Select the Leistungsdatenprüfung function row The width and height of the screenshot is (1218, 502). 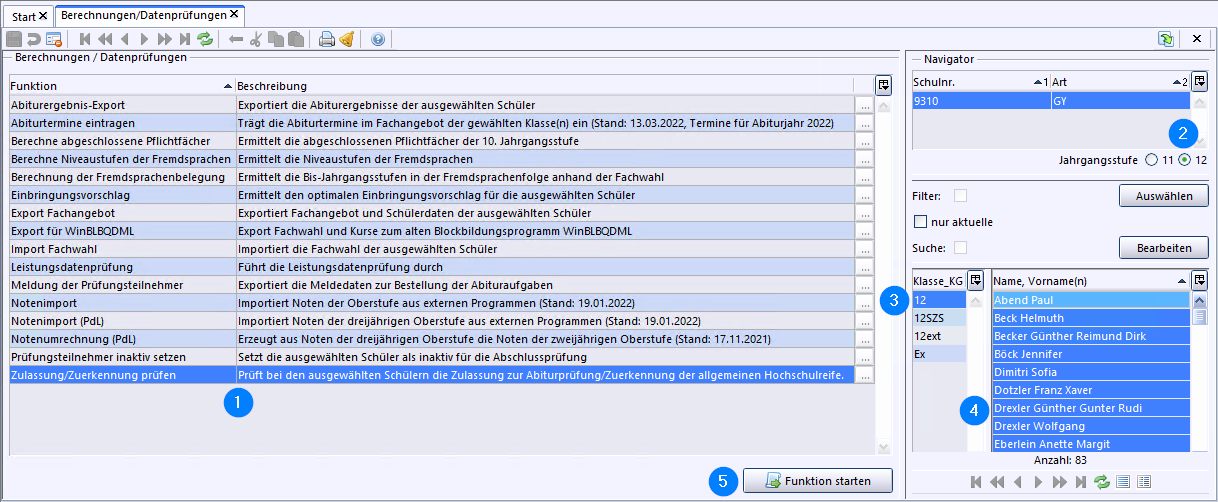pyautogui.click(x=432, y=267)
